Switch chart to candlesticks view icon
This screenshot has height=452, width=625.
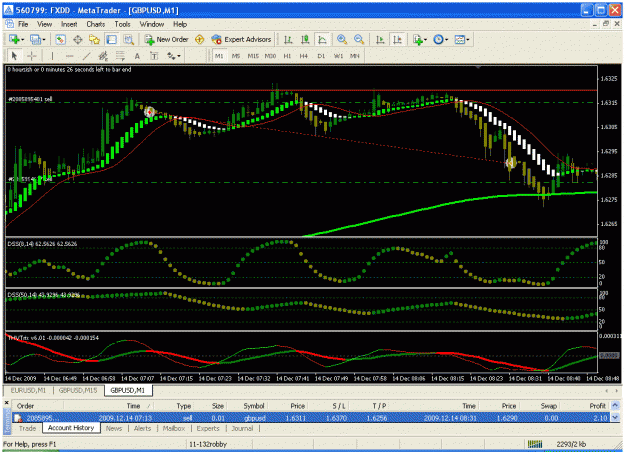(x=305, y=39)
